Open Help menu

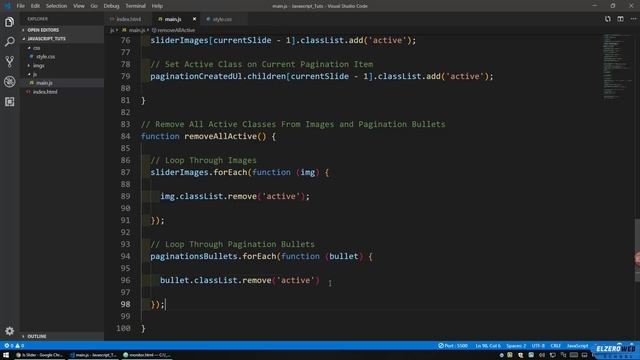157,6
